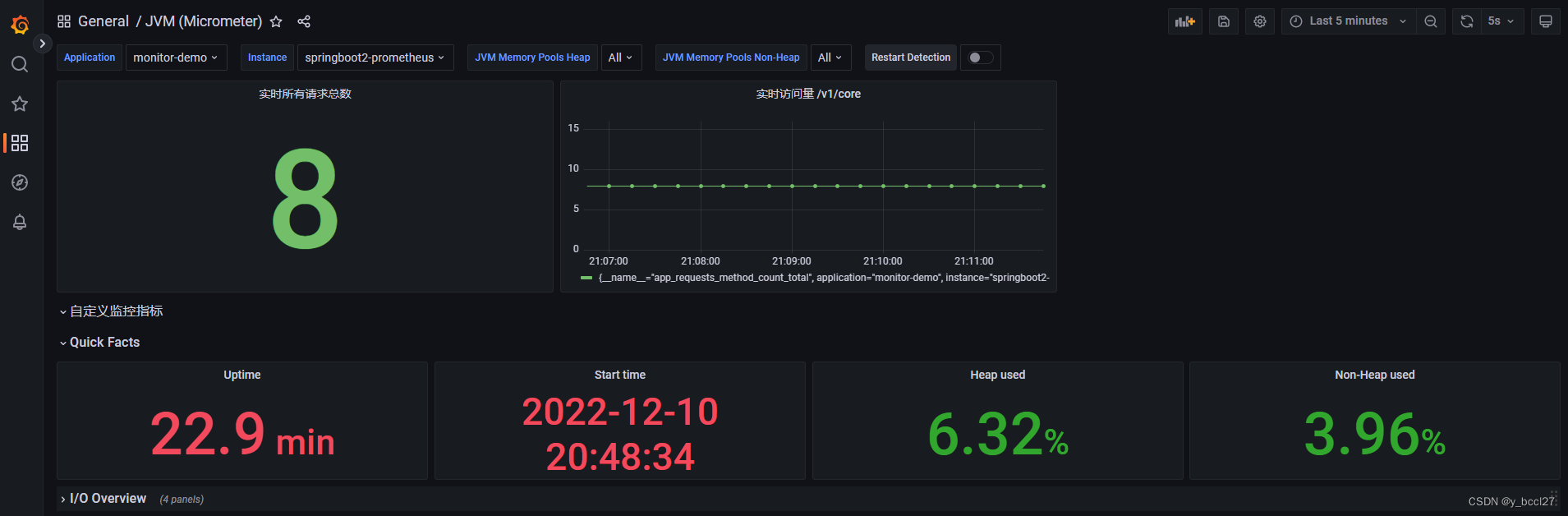Screen dimensions: 1568x516
Task: Open the 实时所有请求总数 panel title menu
Action: coord(305,94)
